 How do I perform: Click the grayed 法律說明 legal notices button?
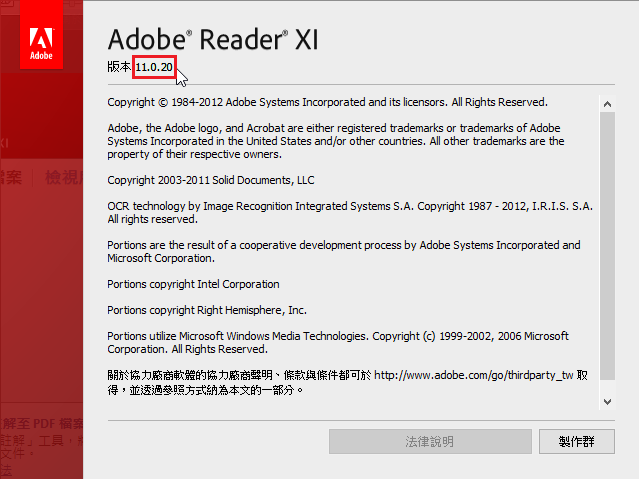point(430,441)
